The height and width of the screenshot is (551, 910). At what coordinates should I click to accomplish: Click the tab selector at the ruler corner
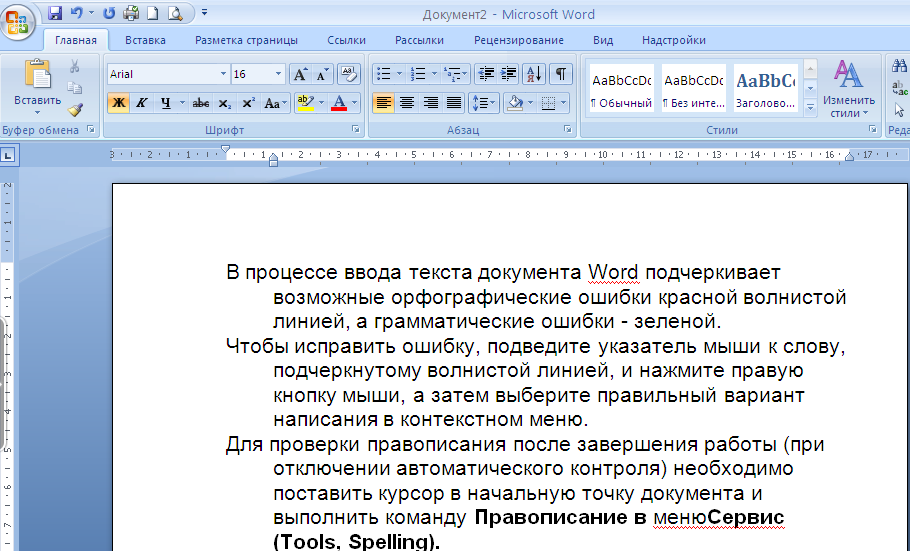pyautogui.click(x=9, y=155)
